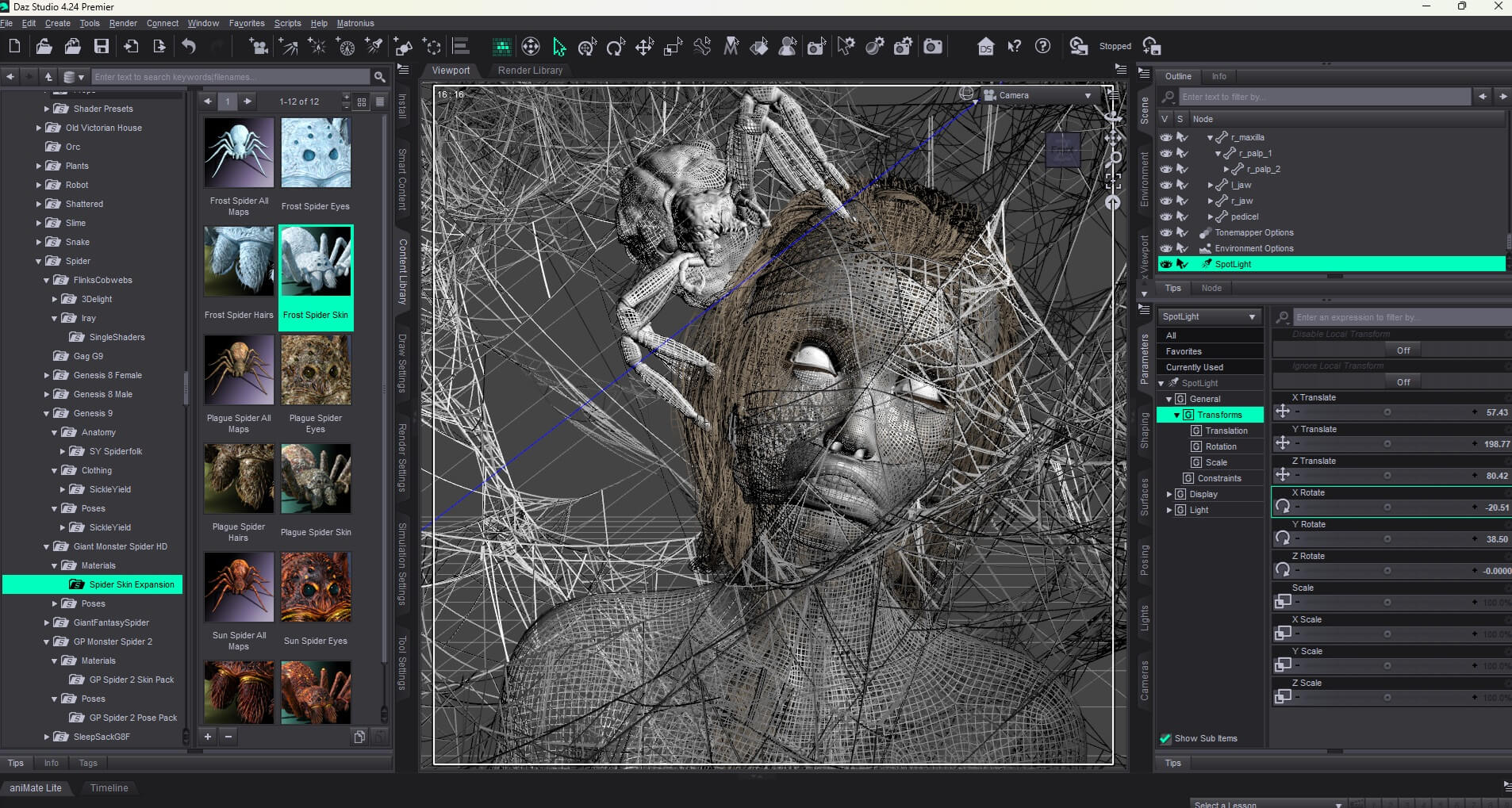Select the Scale tool in the toolbar

[x=673, y=47]
